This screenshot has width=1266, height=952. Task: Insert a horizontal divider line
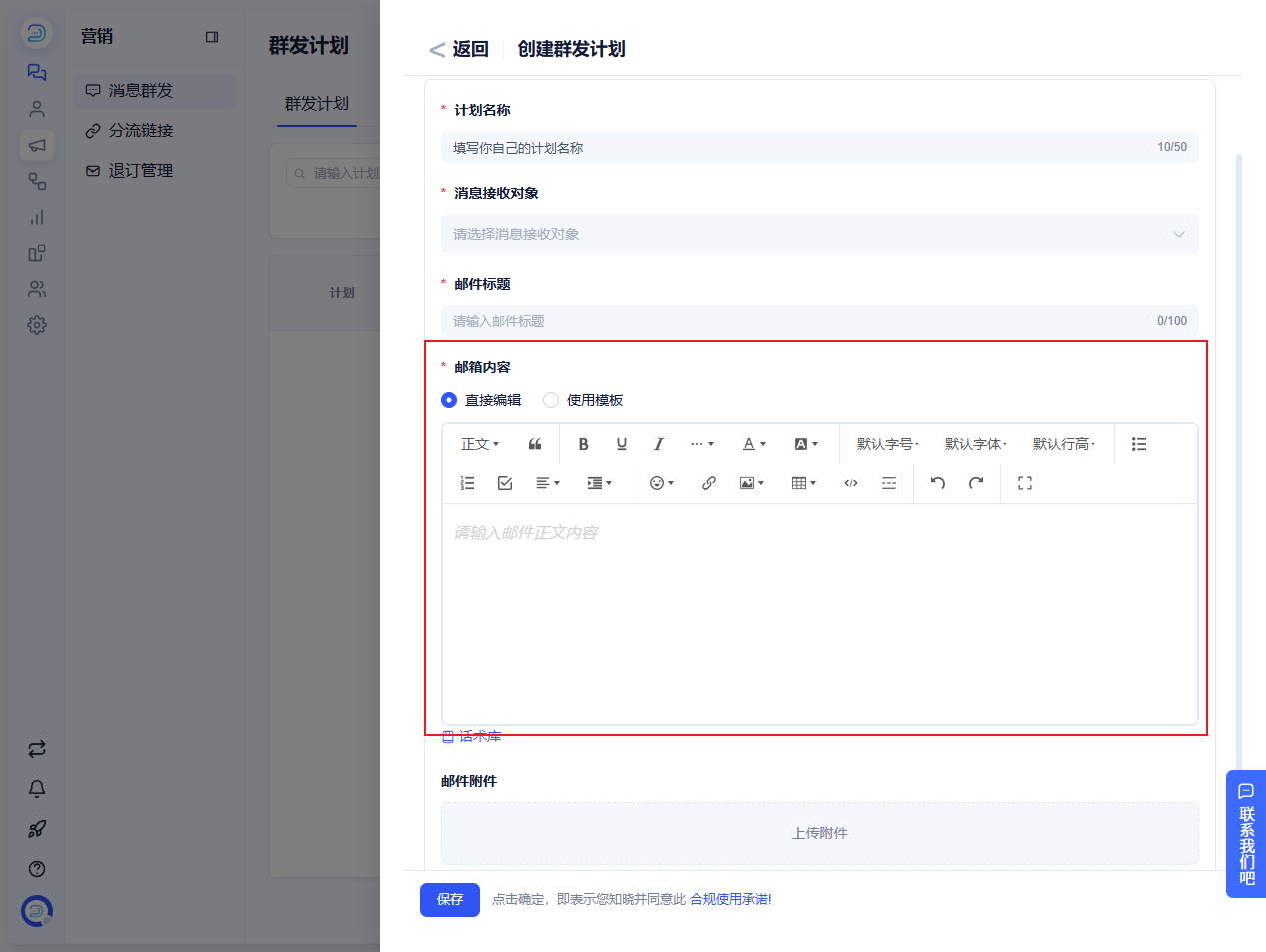click(x=889, y=483)
